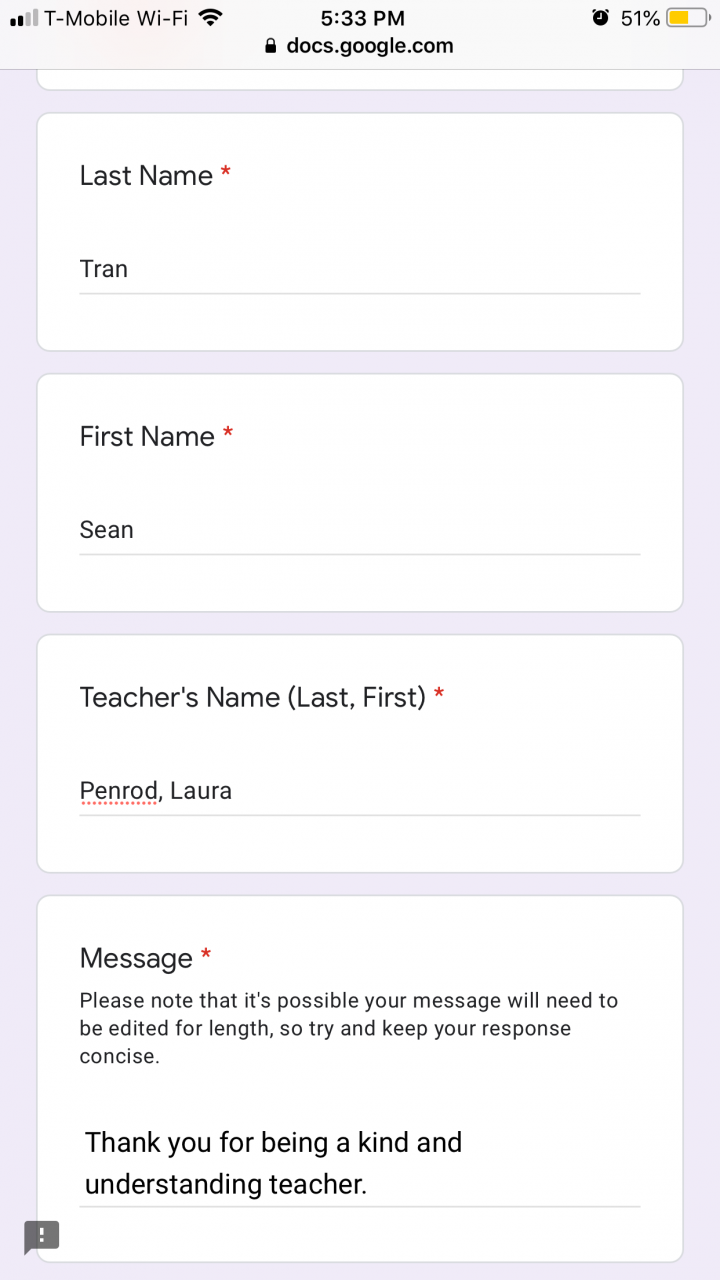Tap the Wi-Fi status icon
720x1280 pixels.
click(x=210, y=18)
